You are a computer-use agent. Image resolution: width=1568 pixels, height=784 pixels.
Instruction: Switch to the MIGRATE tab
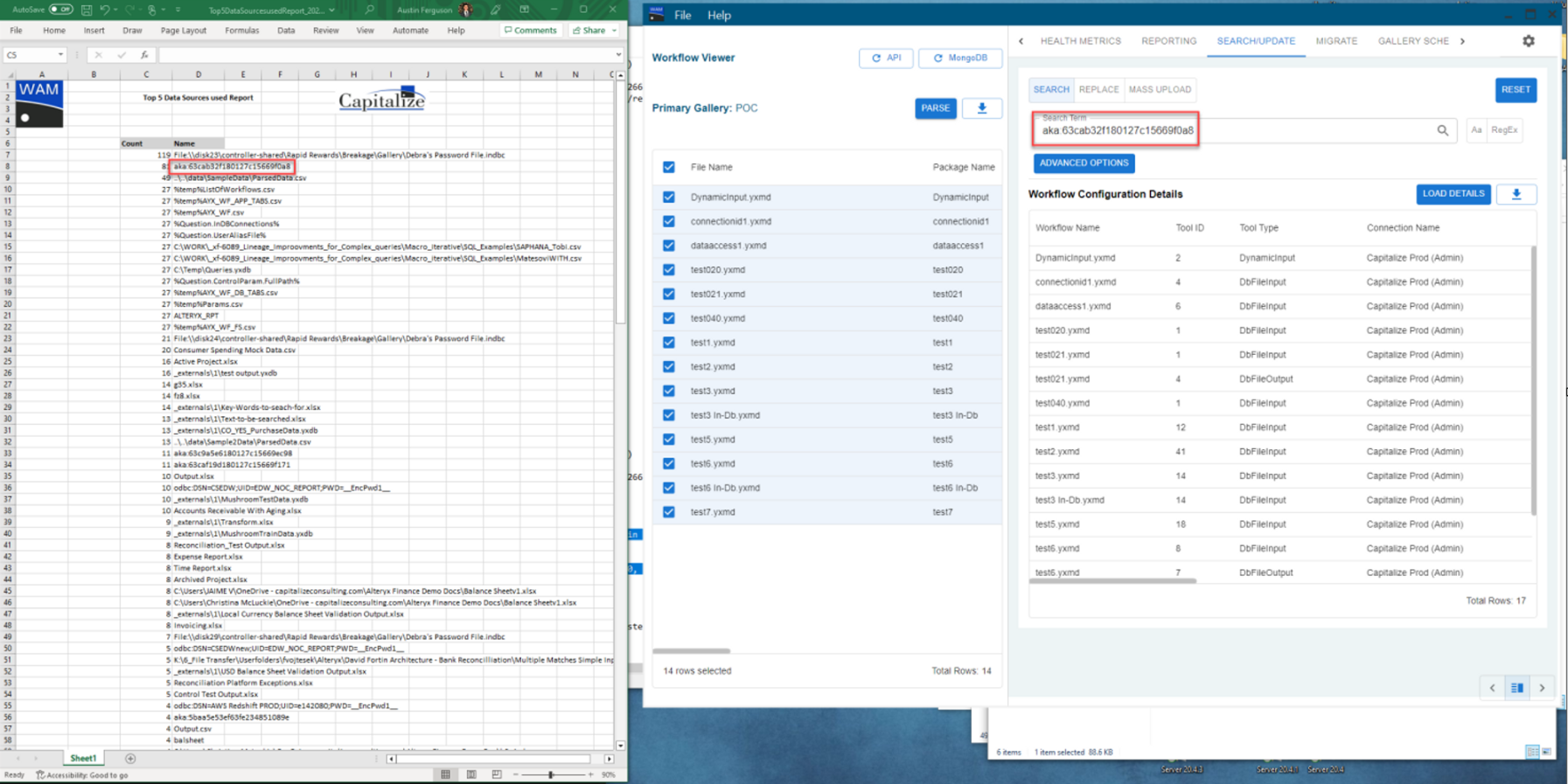click(x=1337, y=41)
